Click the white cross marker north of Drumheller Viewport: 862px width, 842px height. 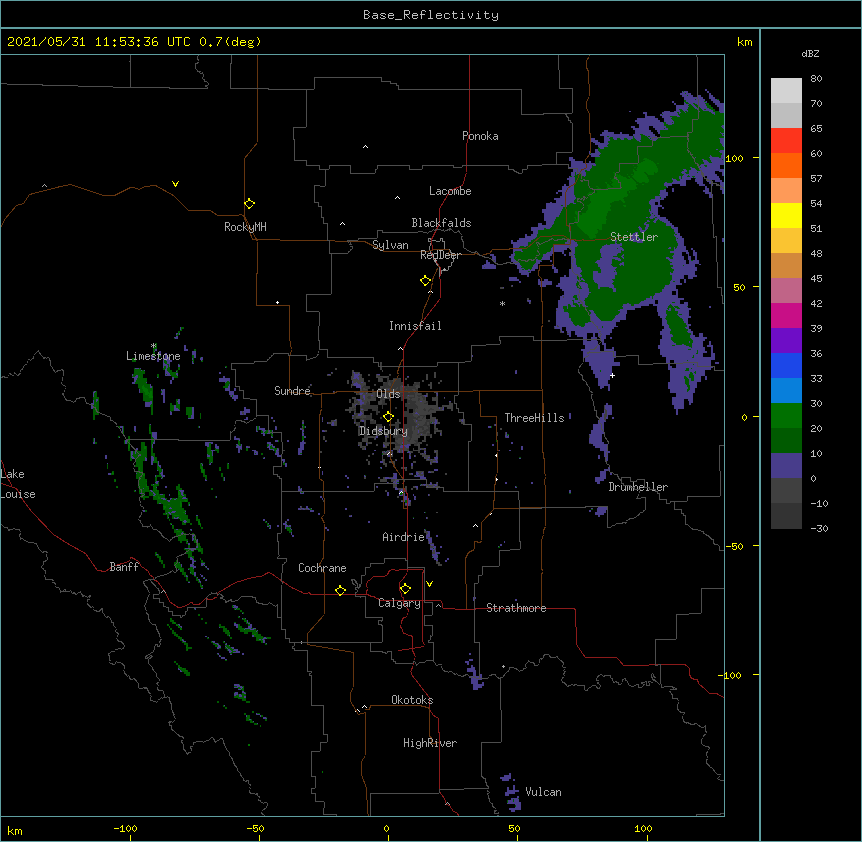(x=612, y=375)
